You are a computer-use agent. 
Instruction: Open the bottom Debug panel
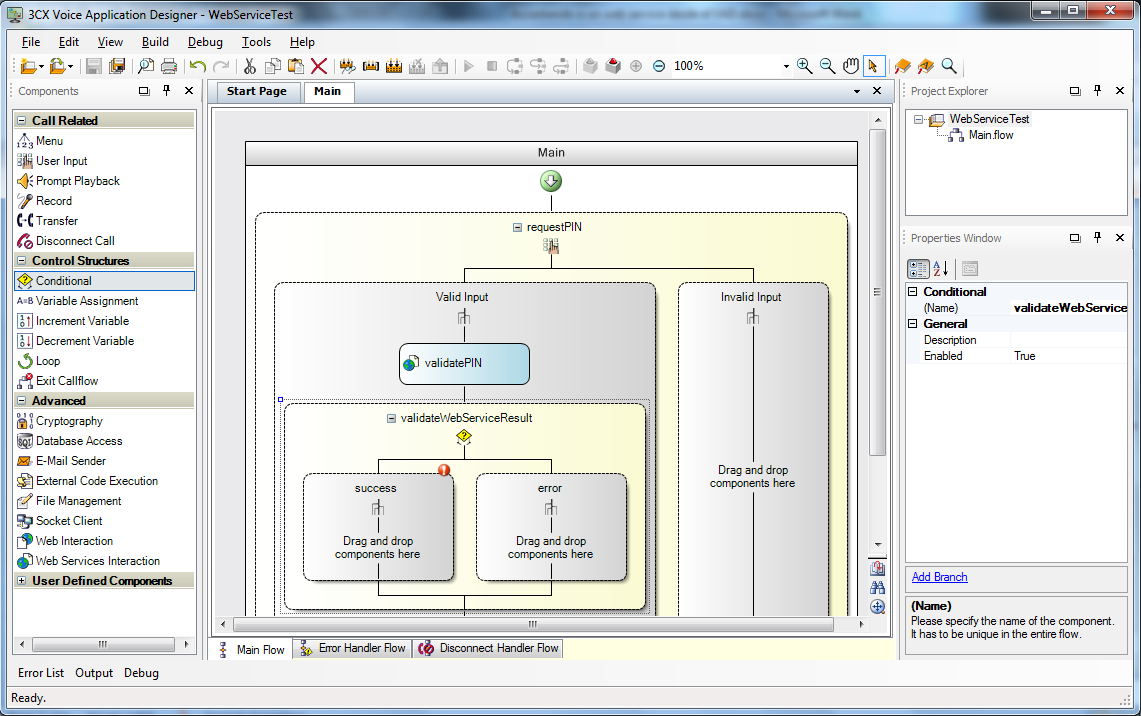(141, 673)
